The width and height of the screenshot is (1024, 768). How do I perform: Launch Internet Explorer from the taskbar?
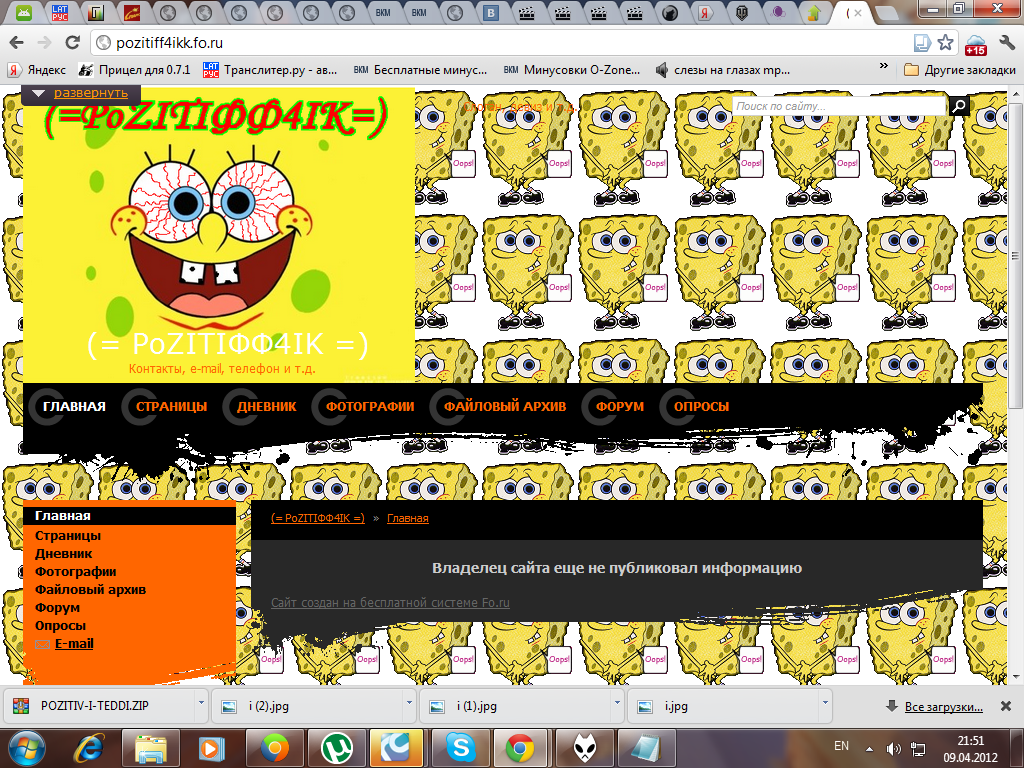coord(89,748)
